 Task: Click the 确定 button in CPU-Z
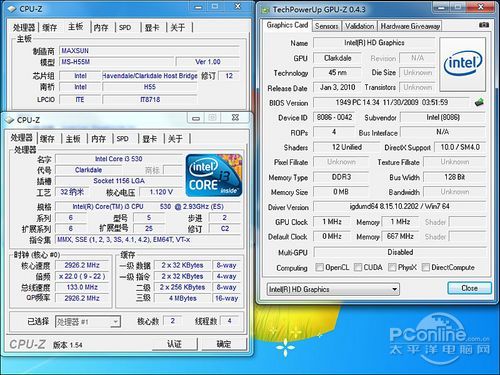pyautogui.click(x=224, y=344)
